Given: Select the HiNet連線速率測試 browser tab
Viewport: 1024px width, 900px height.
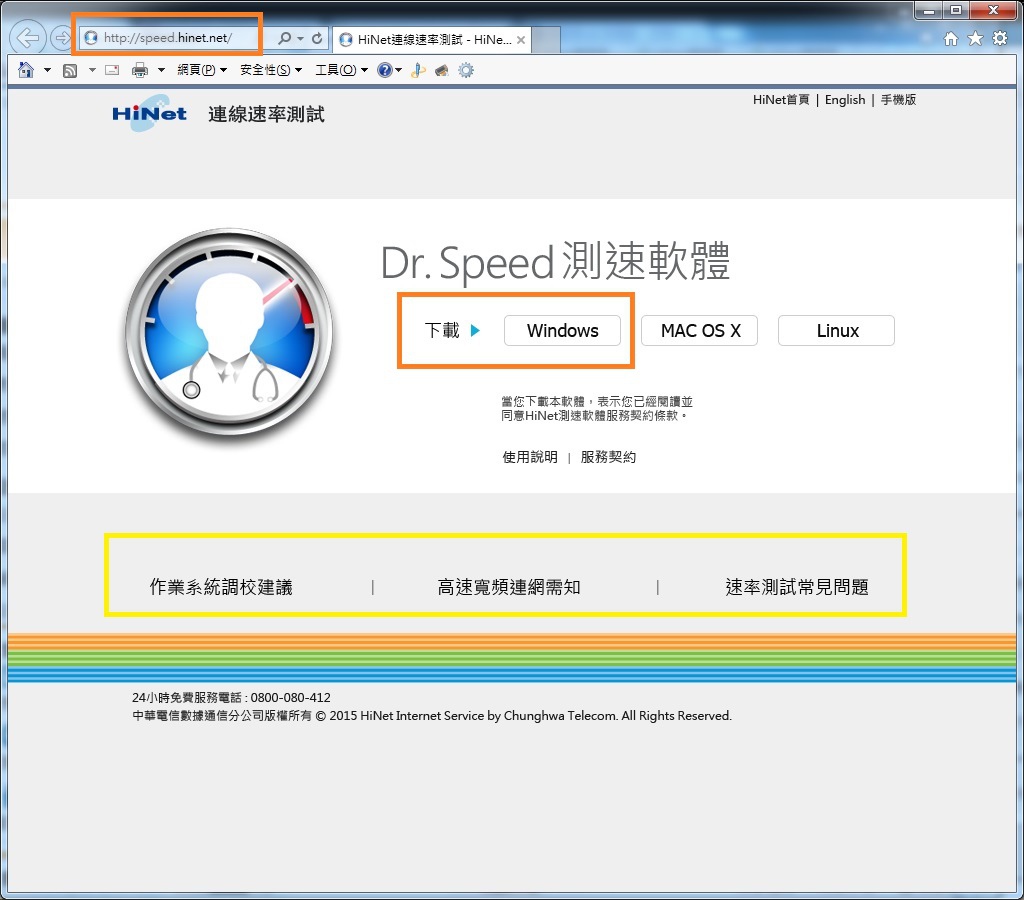Looking at the screenshot, I should (432, 40).
